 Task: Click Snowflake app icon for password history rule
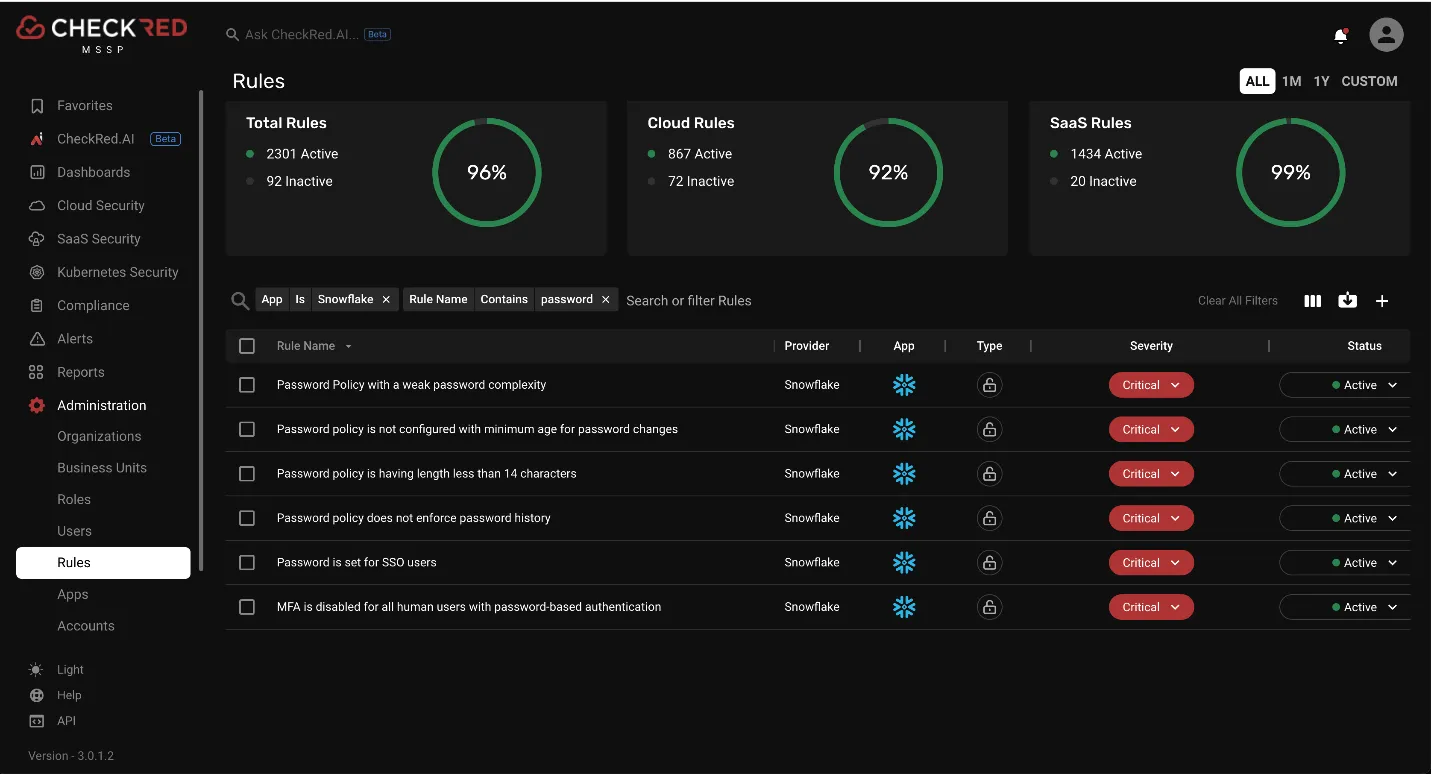904,518
